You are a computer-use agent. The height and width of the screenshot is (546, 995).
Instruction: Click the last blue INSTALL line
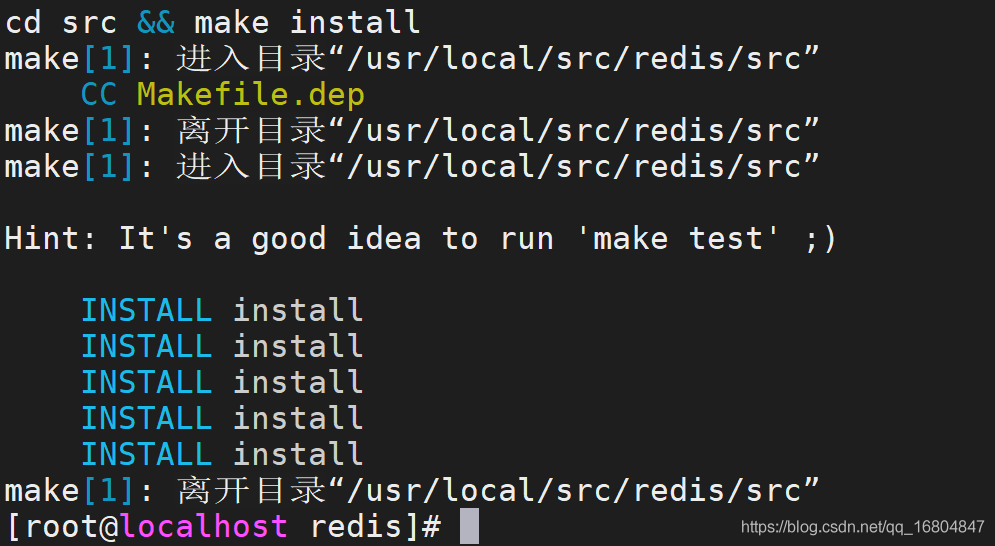(221, 455)
